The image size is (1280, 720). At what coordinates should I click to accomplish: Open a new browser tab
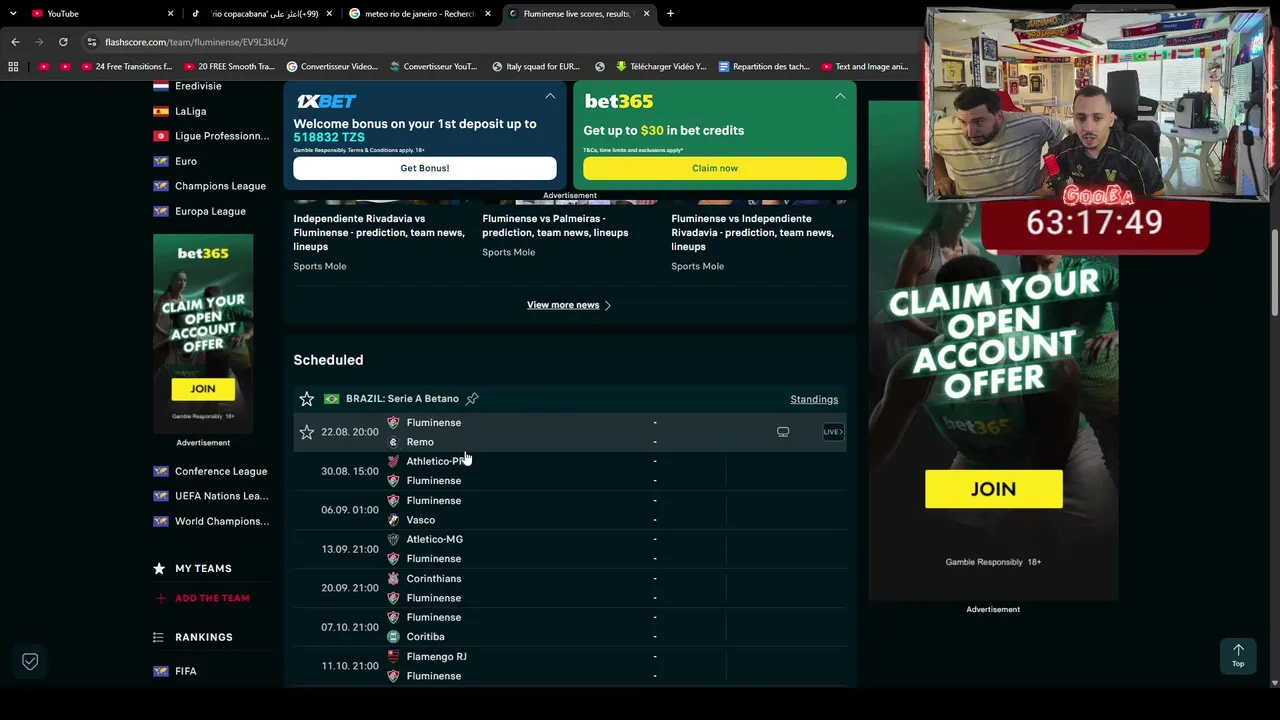(x=670, y=14)
